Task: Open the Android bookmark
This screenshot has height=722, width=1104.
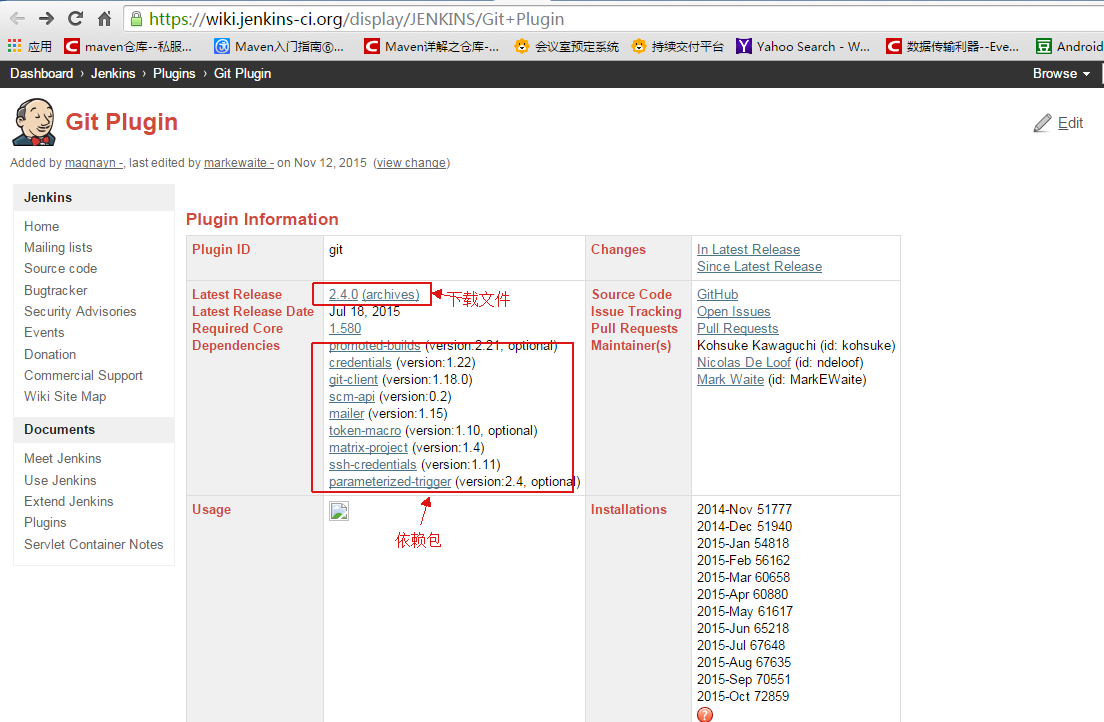Action: coord(1069,46)
